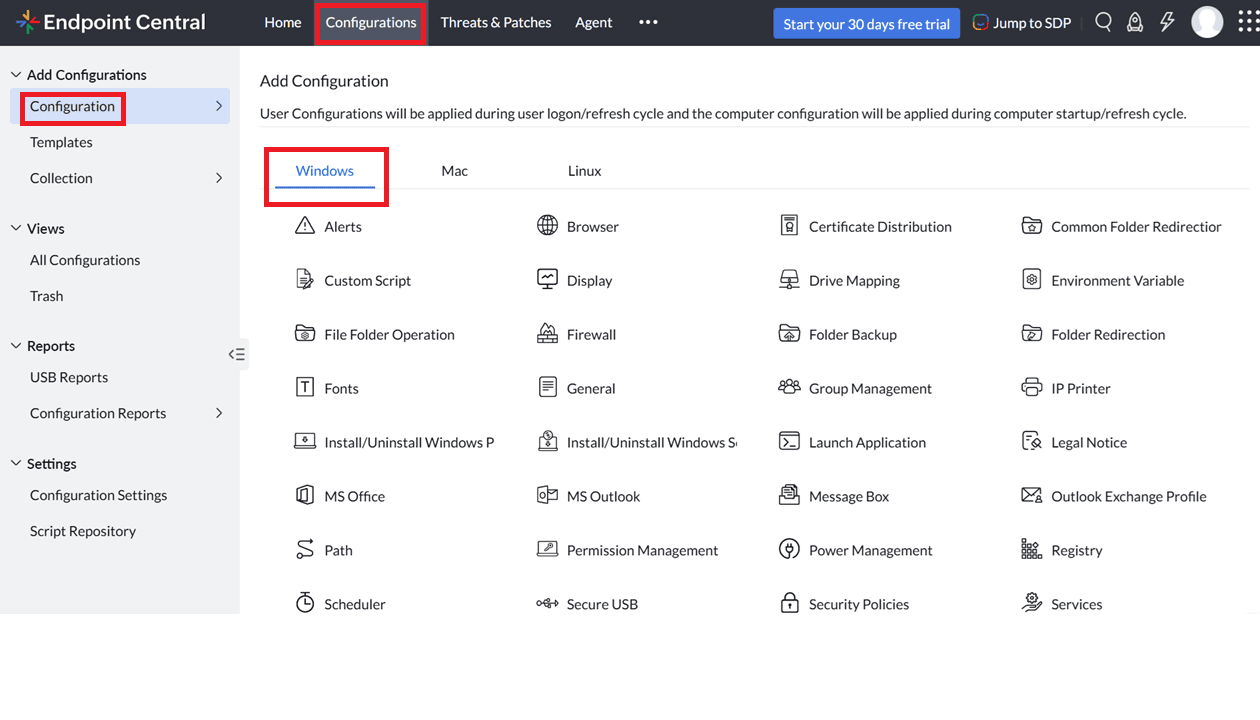Click the Certificate Distribution icon

coord(789,226)
